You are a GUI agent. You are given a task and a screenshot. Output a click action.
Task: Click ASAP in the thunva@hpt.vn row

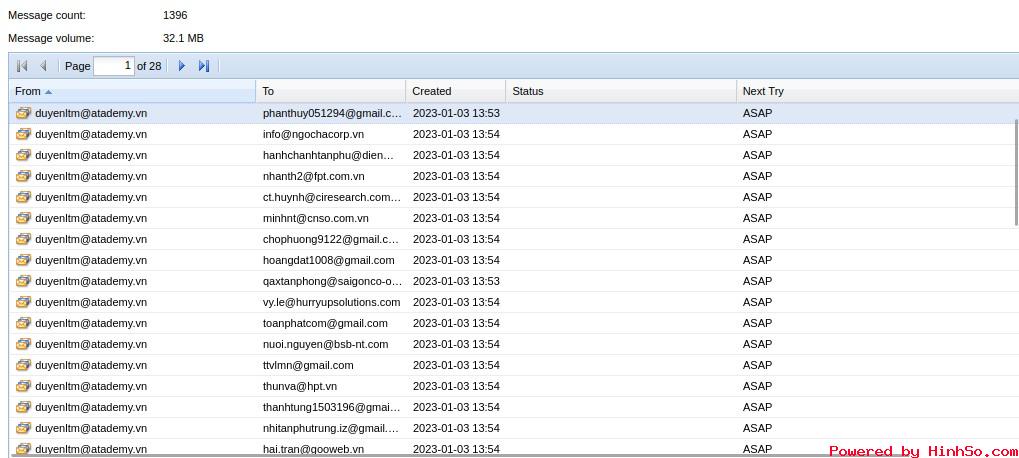757,386
